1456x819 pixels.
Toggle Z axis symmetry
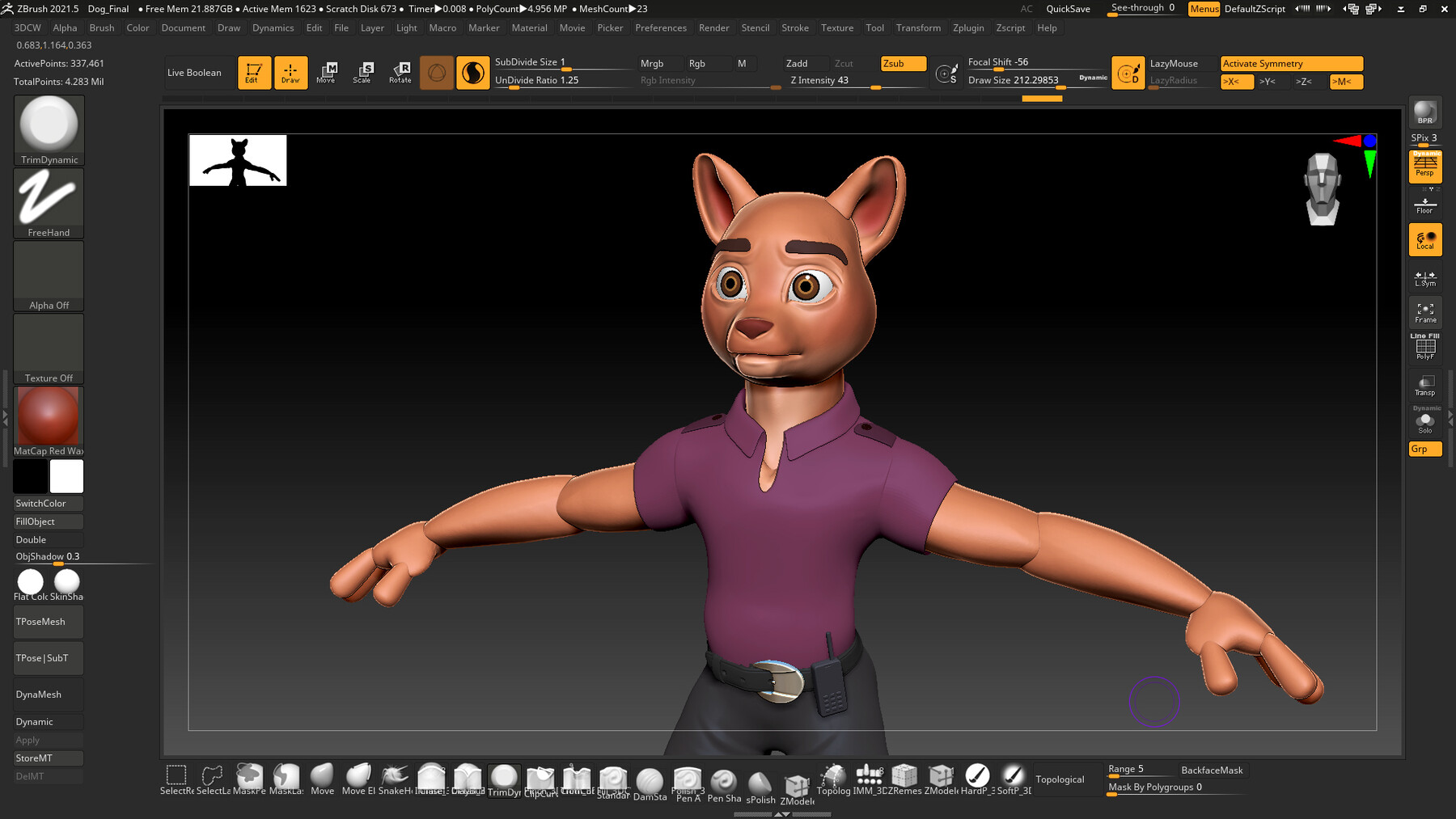pyautogui.click(x=1310, y=82)
